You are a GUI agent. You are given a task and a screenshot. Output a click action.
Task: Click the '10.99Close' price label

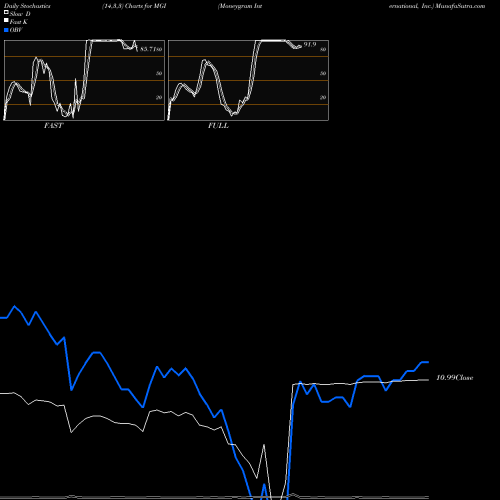point(455,378)
